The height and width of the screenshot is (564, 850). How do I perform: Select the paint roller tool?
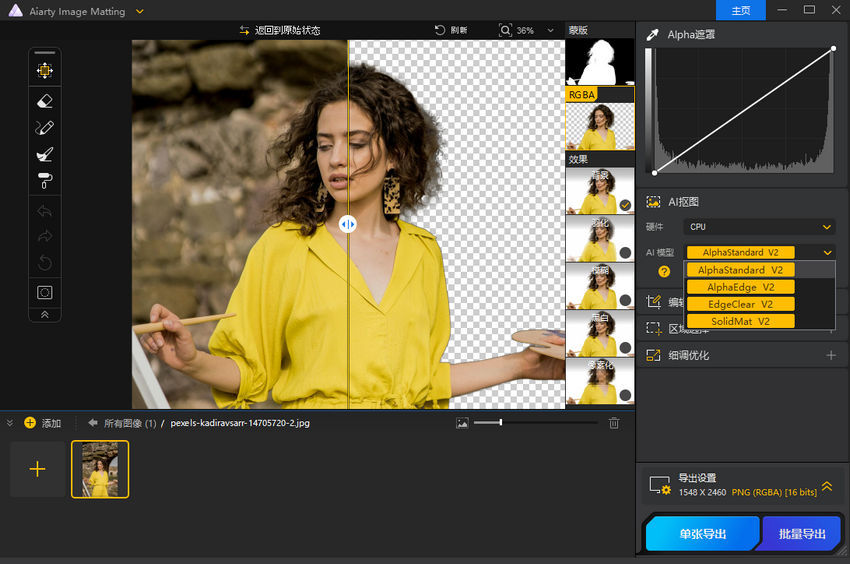click(44, 181)
